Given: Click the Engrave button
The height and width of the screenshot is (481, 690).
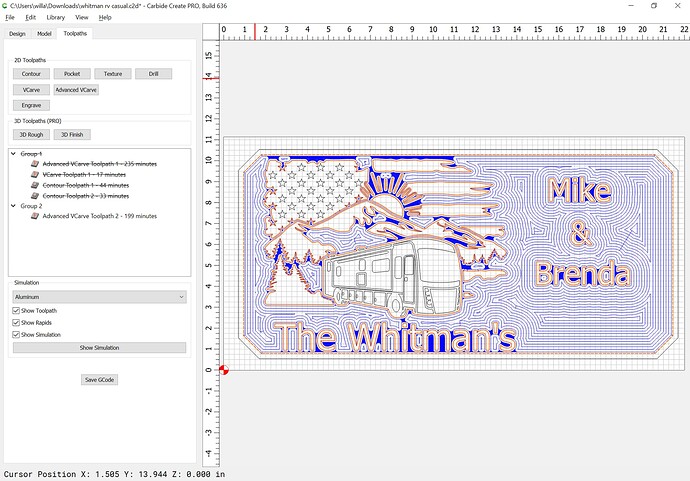Looking at the screenshot, I should [31, 106].
